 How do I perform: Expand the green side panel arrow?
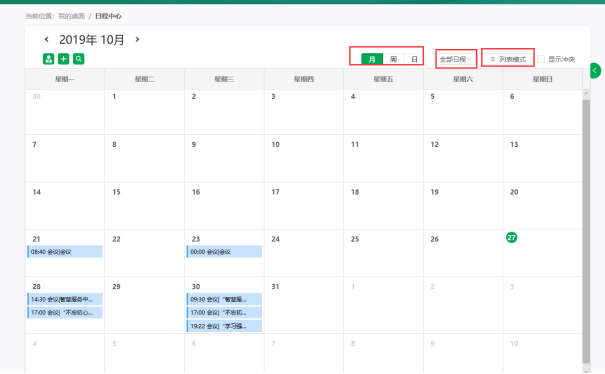pos(595,71)
